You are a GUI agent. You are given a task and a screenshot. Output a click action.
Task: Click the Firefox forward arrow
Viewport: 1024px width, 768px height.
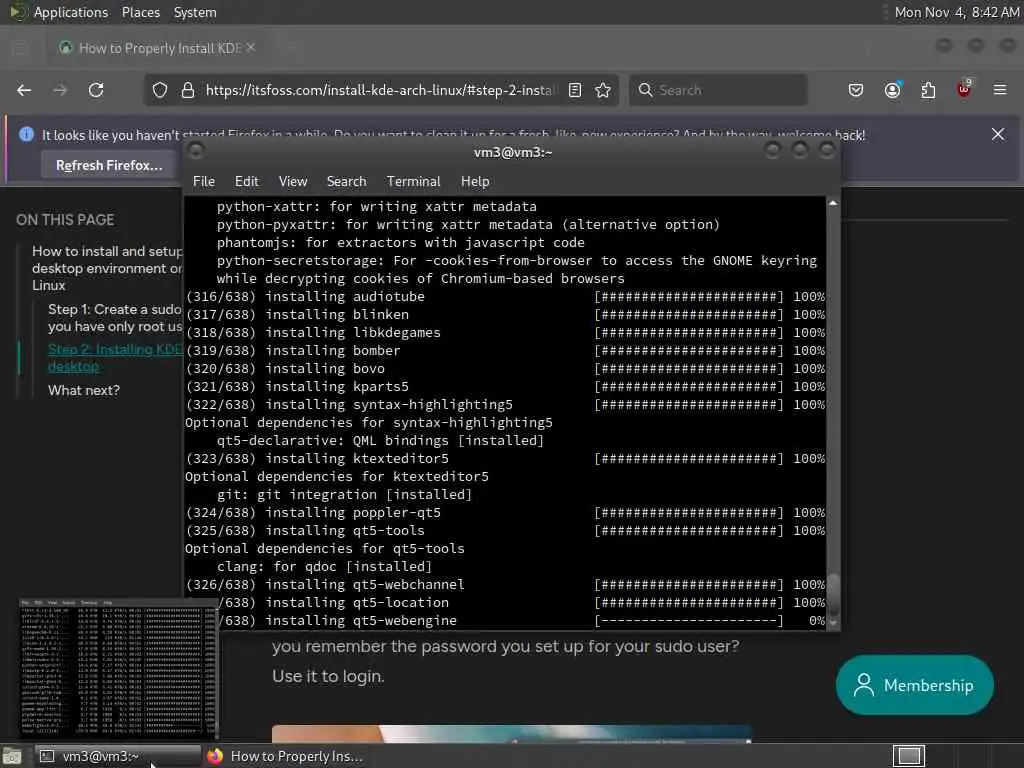[60, 90]
